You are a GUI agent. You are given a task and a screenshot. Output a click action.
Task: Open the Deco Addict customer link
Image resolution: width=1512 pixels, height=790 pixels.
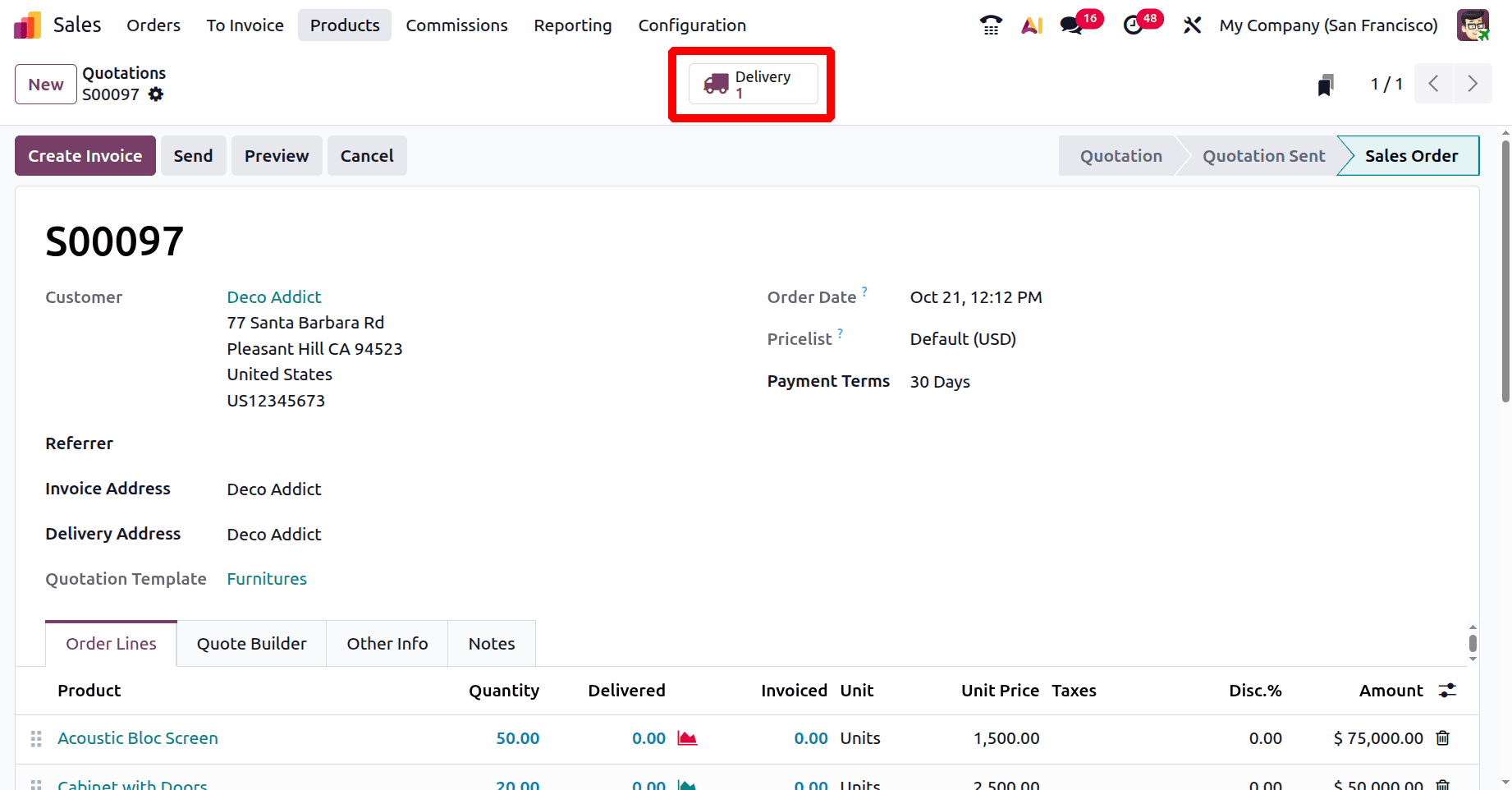coord(274,297)
